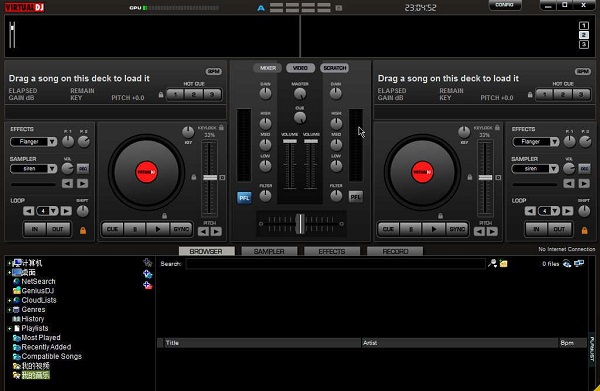Click SYNC on the right deck

point(457,229)
